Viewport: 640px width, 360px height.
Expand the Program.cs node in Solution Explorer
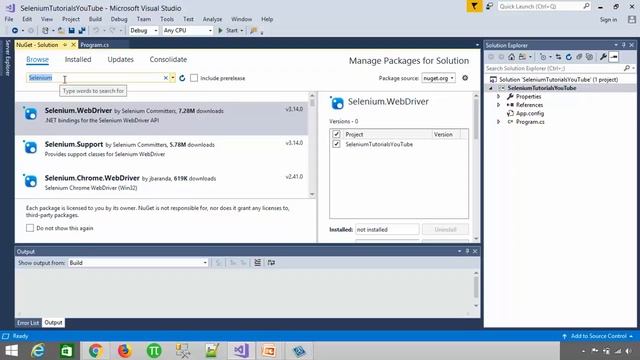(498, 122)
